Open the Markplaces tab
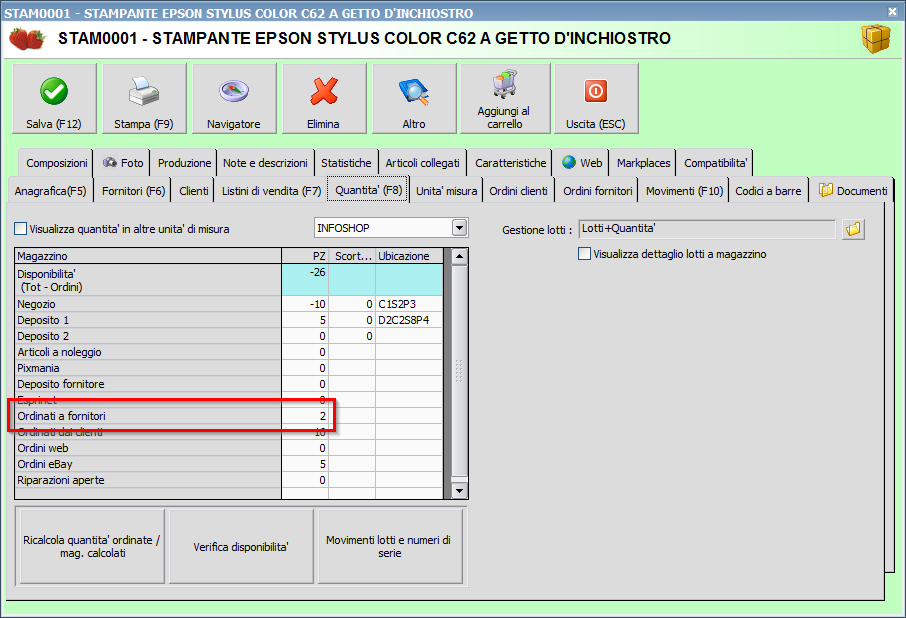The image size is (906, 618). pyautogui.click(x=643, y=163)
